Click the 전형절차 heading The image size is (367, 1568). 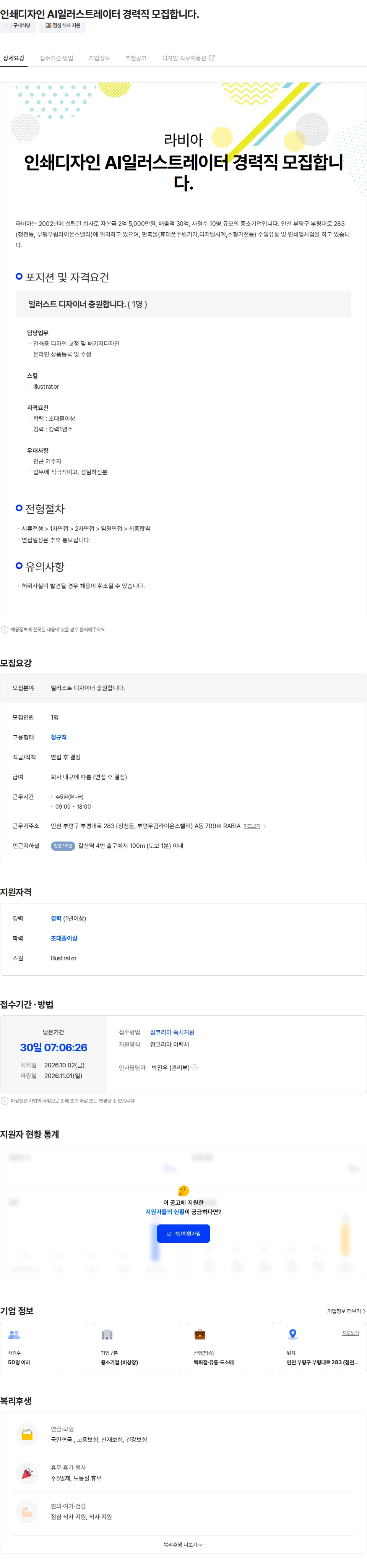(x=44, y=508)
